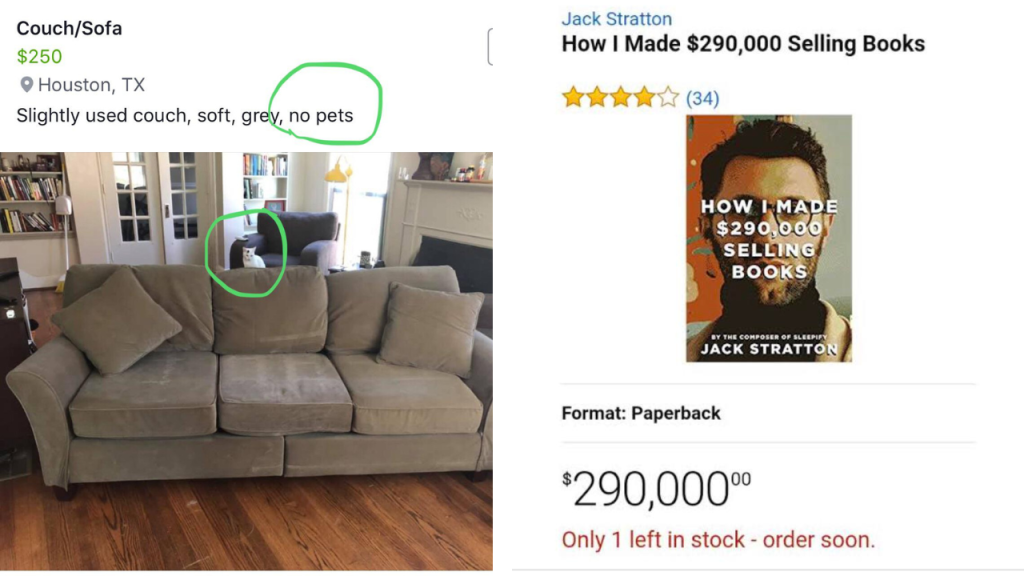Screen dimensions: 1024x576
Task: Click the Couch/Sofa listing title
Action: tap(69, 28)
